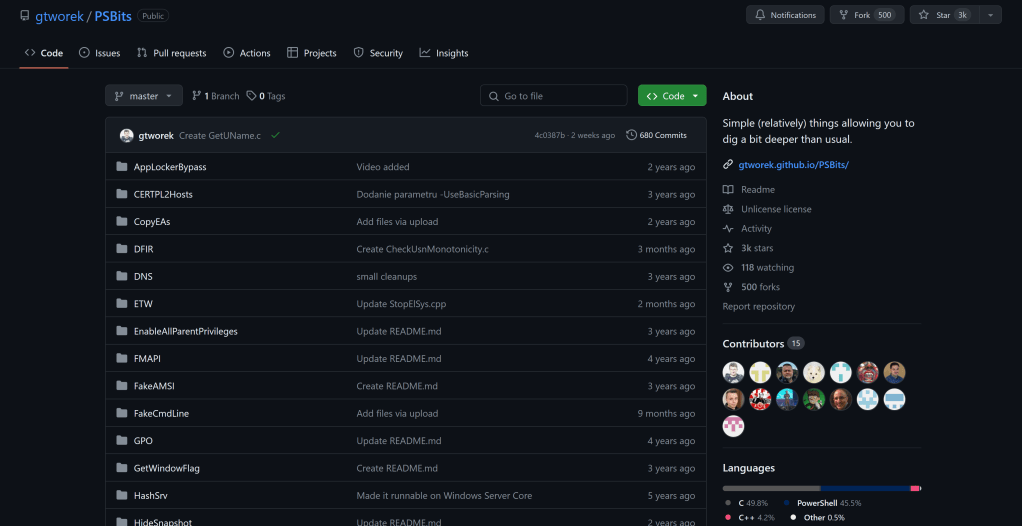Click the C++ pink segment of language bar

915,488
